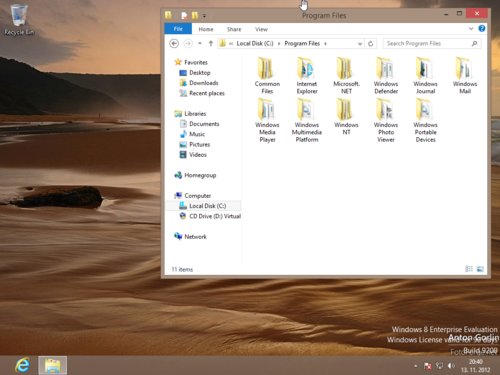Switch to details view layout
Viewport: 500px width, 375px height.
[x=469, y=269]
